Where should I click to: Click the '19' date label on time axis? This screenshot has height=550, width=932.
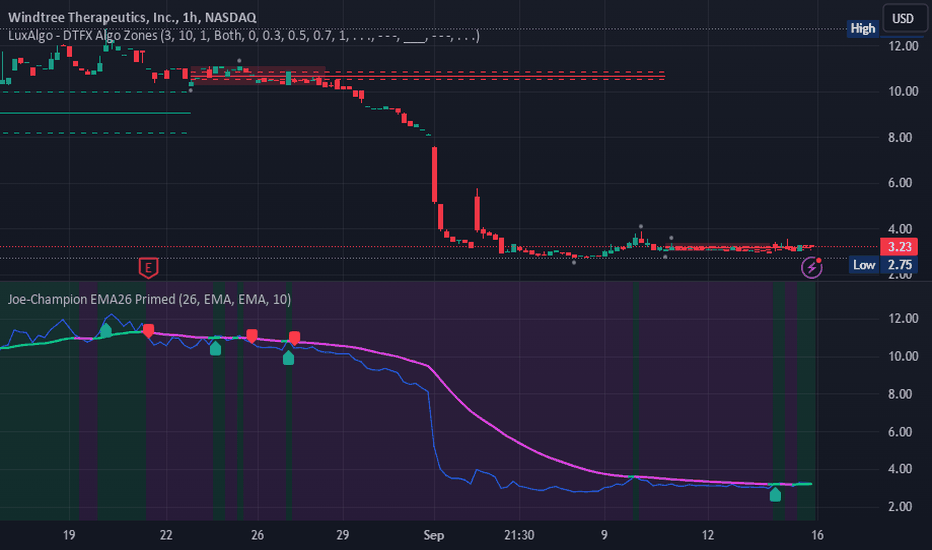(x=69, y=535)
